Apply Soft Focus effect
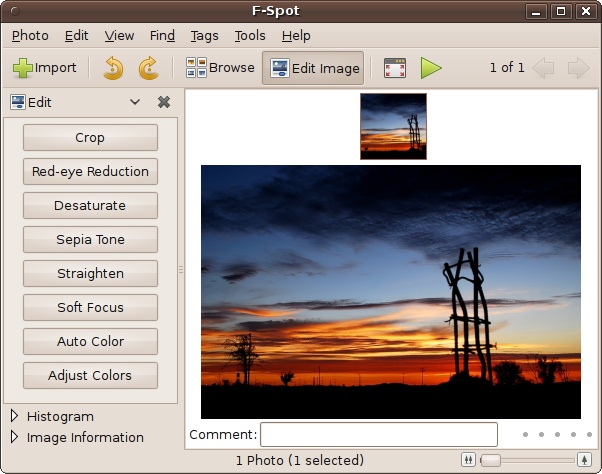The width and height of the screenshot is (602, 474). 90,307
